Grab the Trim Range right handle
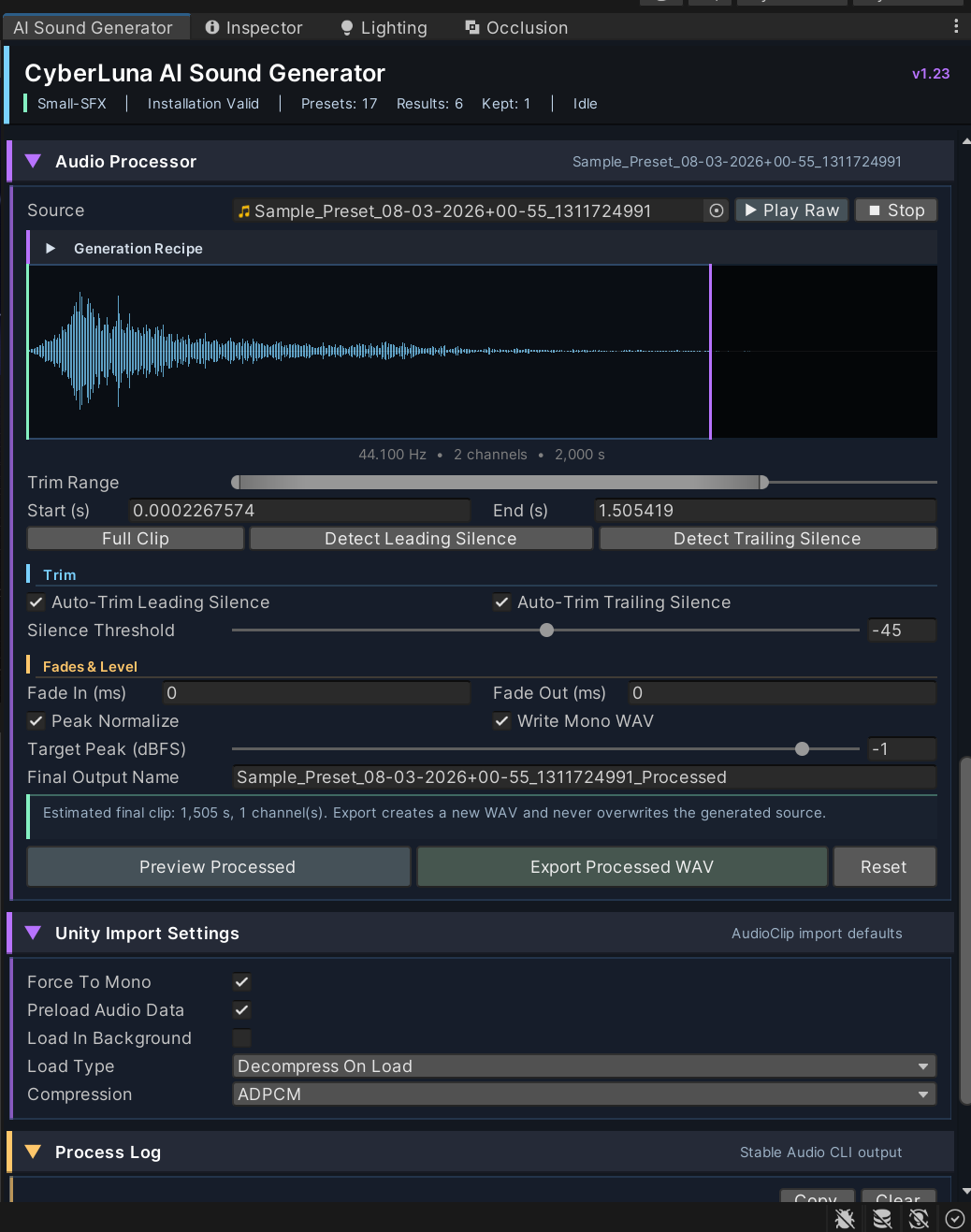The image size is (971, 1232). 763,482
